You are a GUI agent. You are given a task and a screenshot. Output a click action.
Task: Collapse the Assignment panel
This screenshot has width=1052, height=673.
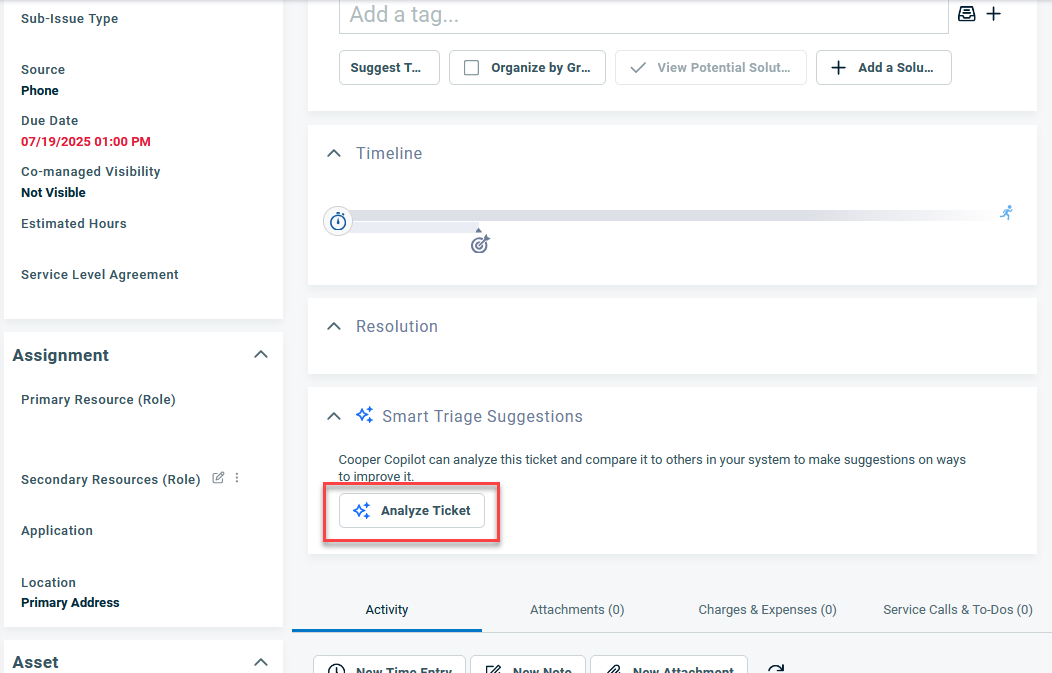(x=261, y=355)
